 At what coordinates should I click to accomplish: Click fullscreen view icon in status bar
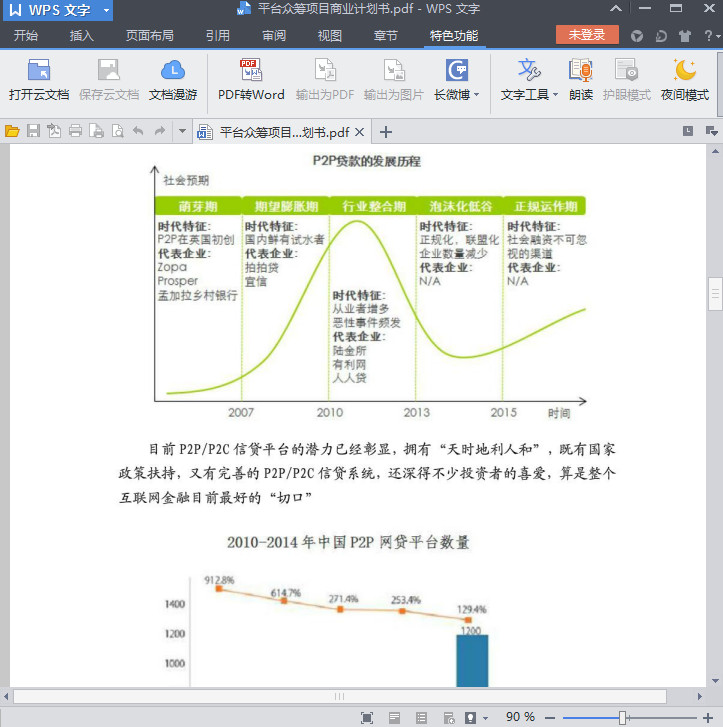pos(367,718)
